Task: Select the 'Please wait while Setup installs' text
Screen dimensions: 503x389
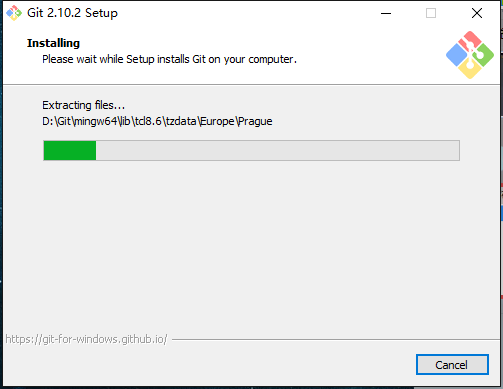Action: [169, 59]
